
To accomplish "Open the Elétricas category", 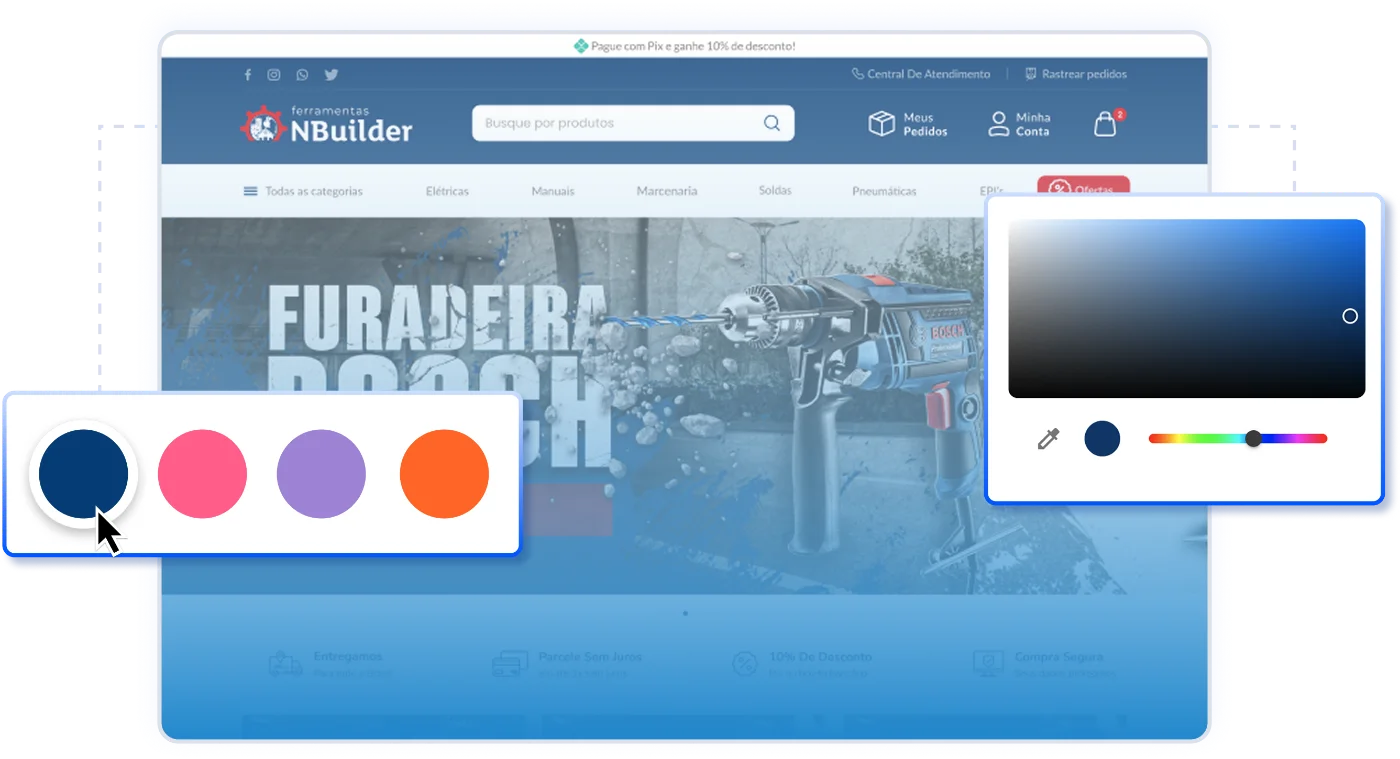I will (x=447, y=191).
